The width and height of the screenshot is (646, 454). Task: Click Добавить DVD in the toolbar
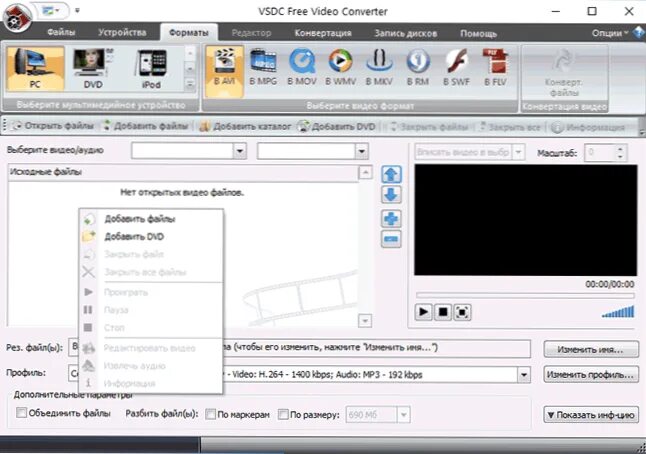tap(337, 126)
